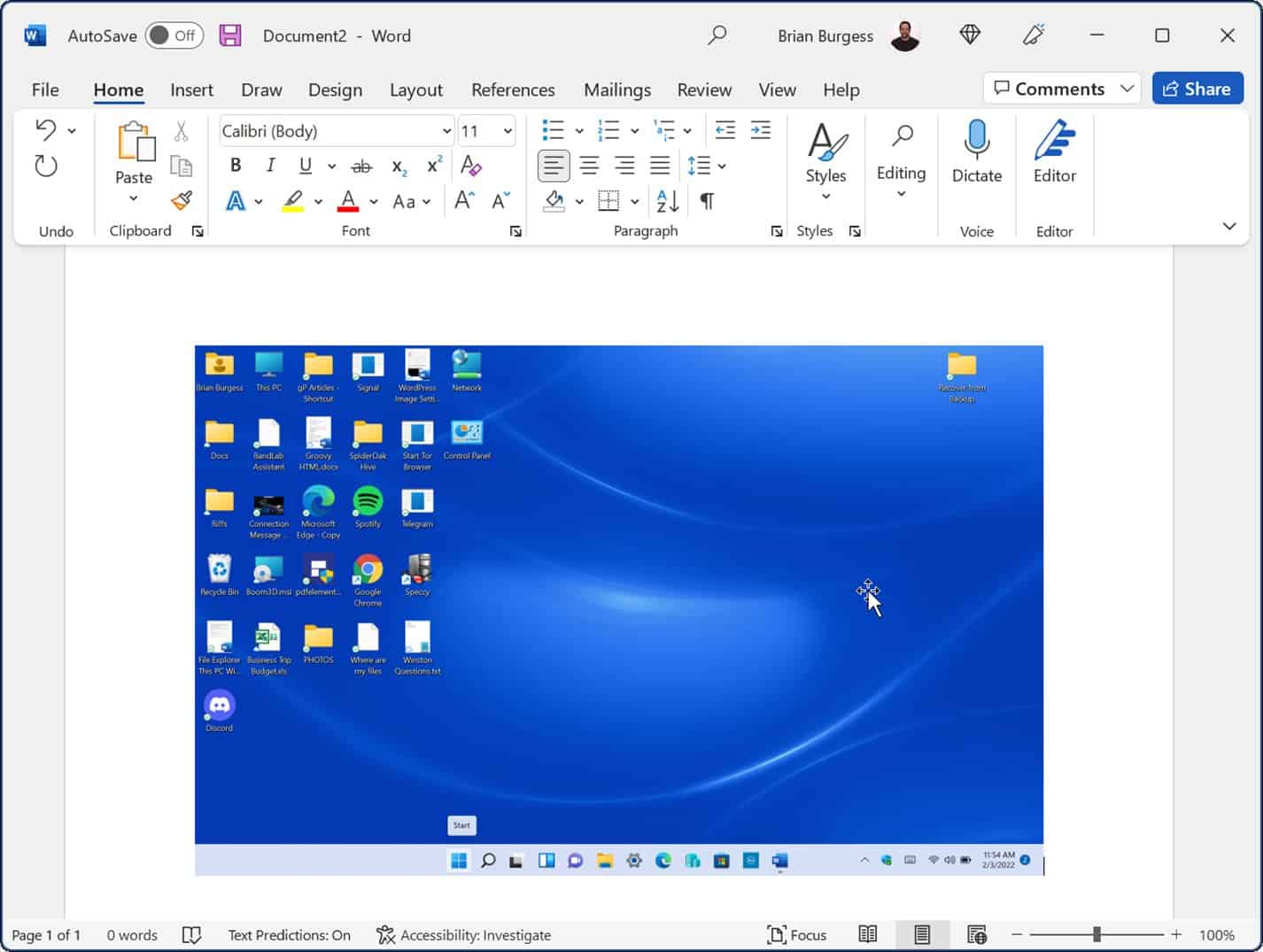1263x952 pixels.
Task: Collapse the ribbon with the chevron
Action: 1229,226
